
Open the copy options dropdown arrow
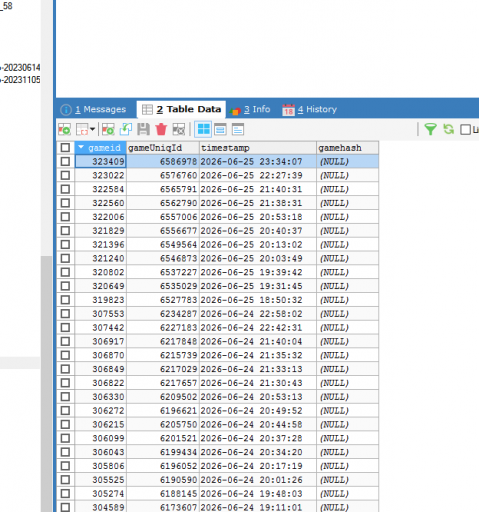tap(92, 129)
